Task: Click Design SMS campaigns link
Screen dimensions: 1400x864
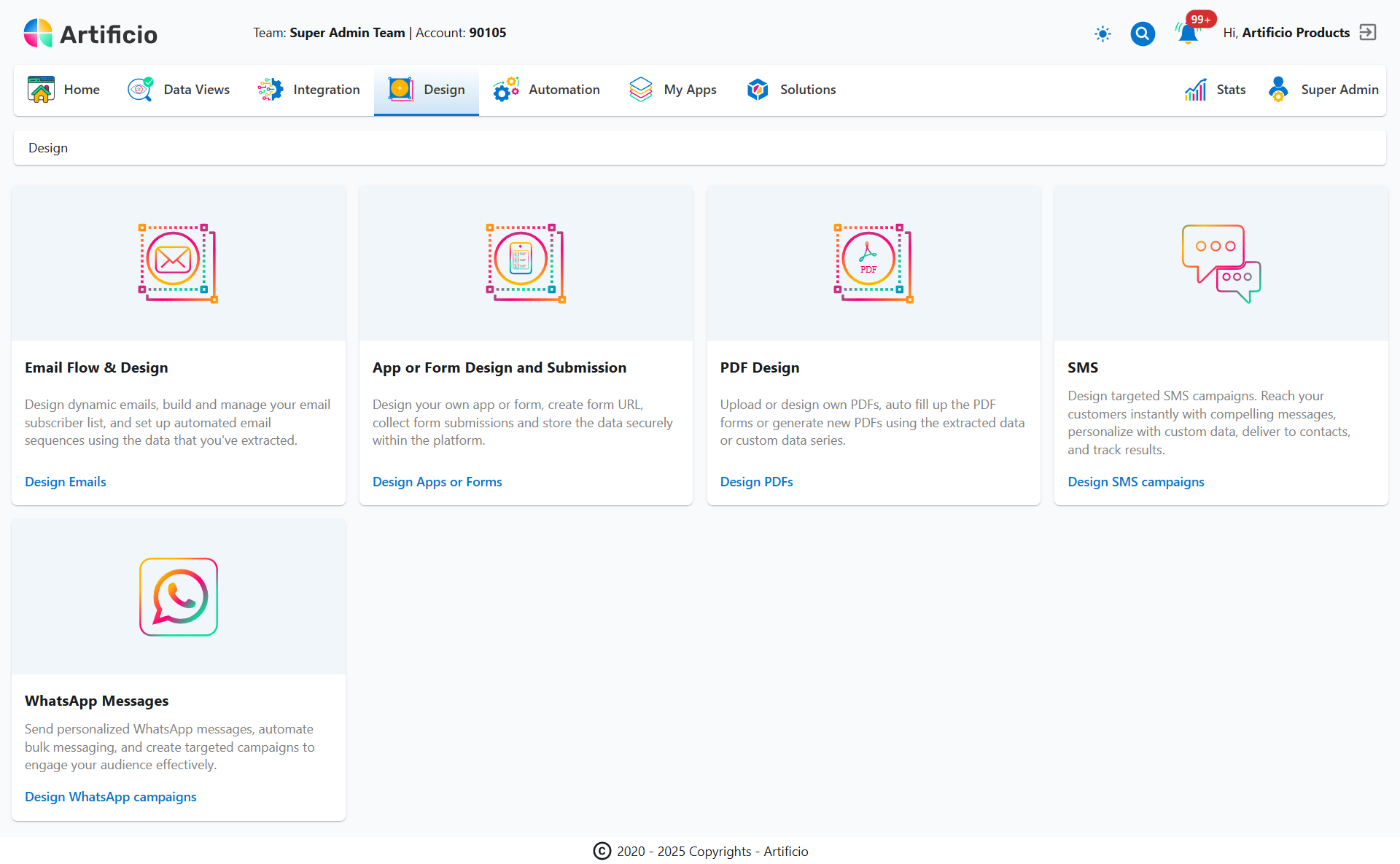Action: [x=1135, y=482]
